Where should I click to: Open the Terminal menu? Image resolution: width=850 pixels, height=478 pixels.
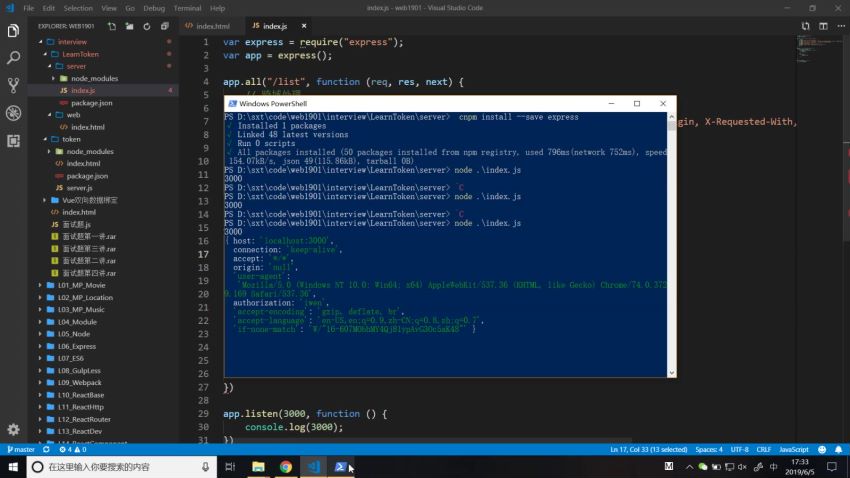(186, 8)
